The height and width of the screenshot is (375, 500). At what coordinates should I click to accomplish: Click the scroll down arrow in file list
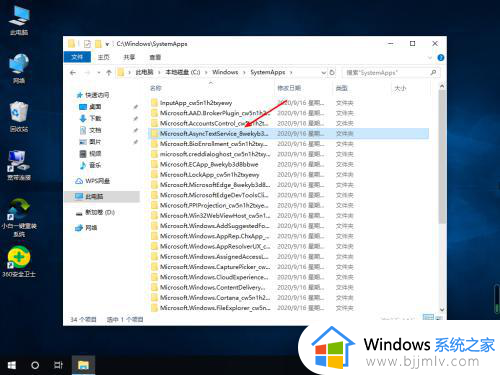click(x=442, y=309)
